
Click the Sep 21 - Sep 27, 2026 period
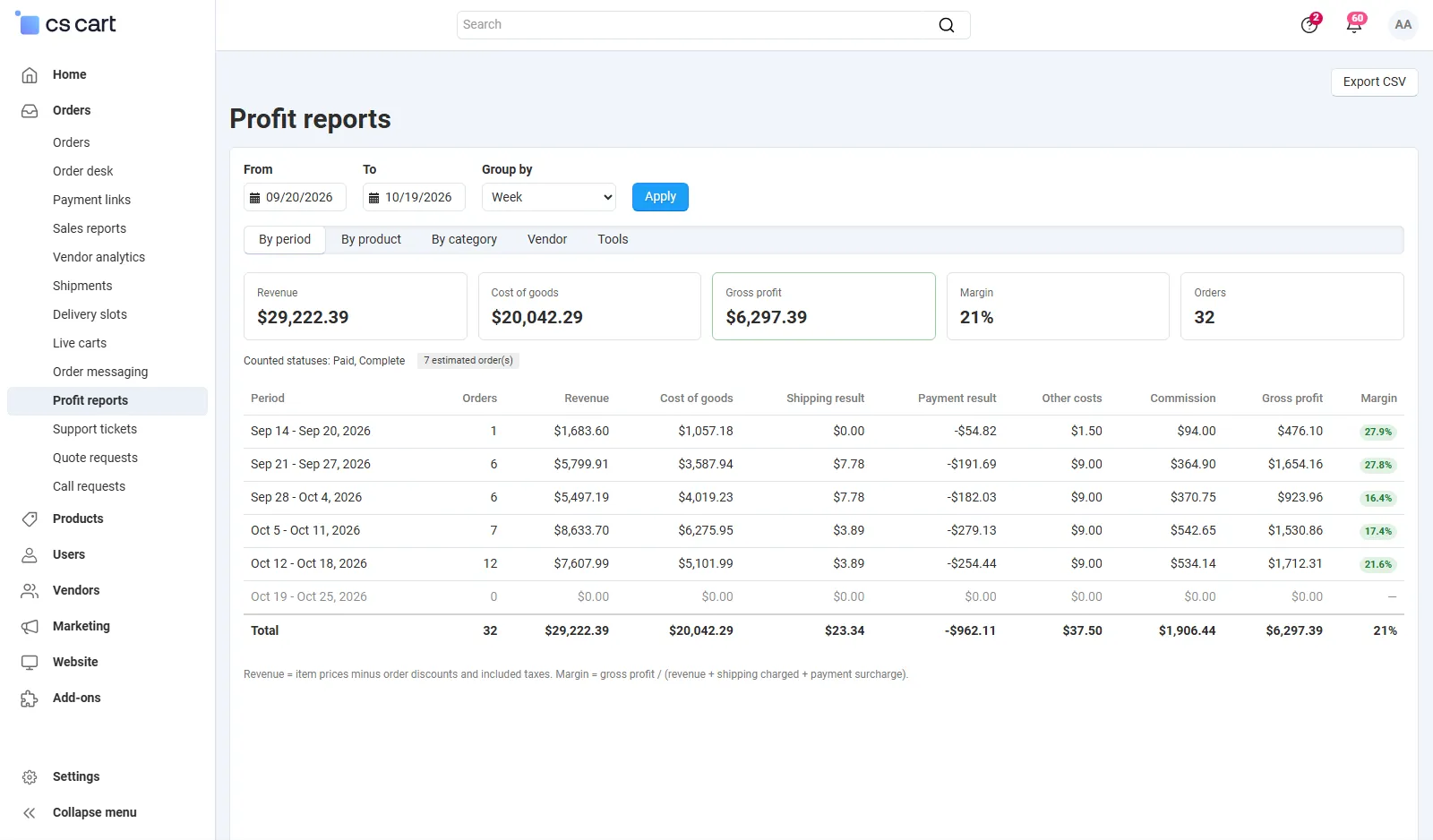(311, 464)
